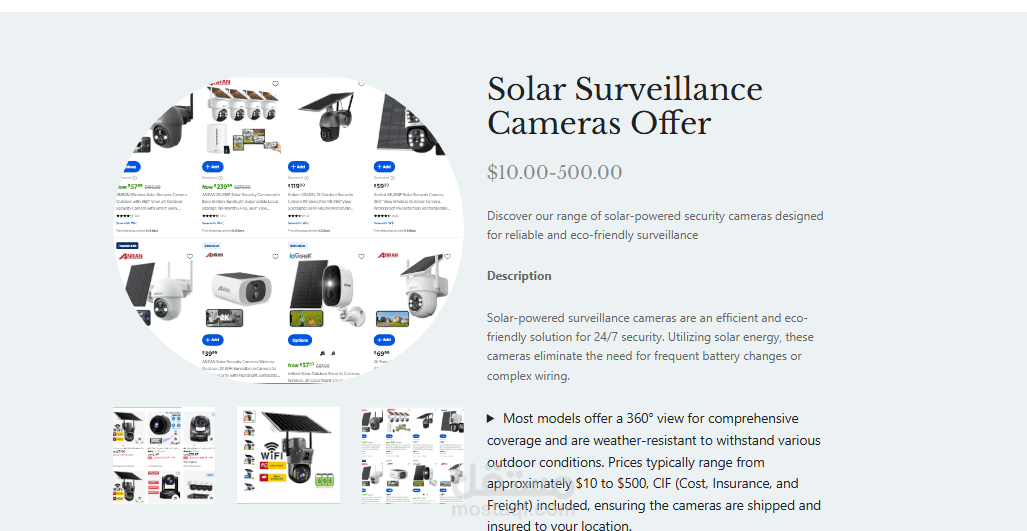The height and width of the screenshot is (531, 1027).
Task: Click the $10.00-500.00 price
Action: pos(554,173)
